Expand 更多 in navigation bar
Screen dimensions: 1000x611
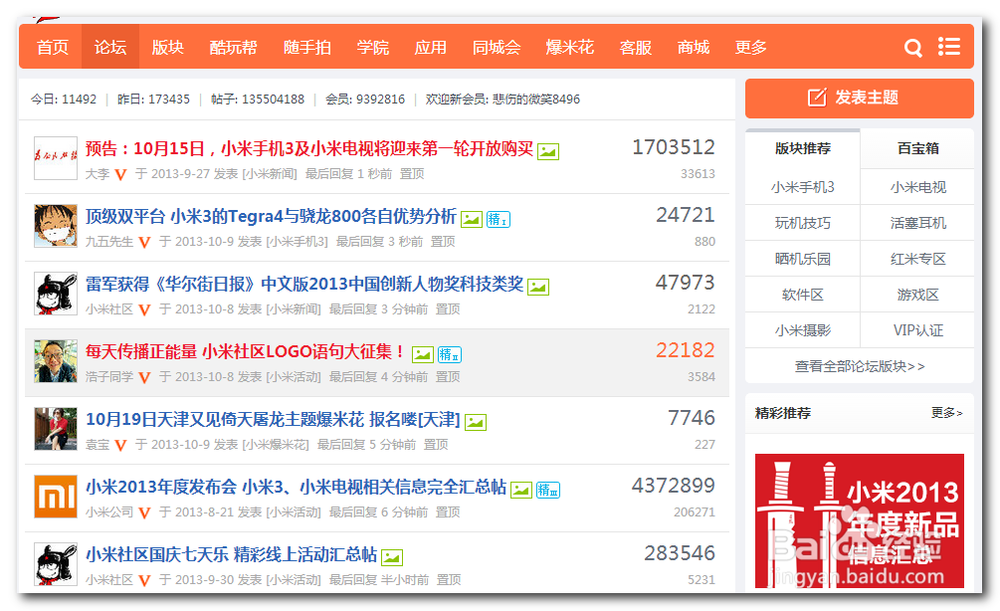[751, 47]
